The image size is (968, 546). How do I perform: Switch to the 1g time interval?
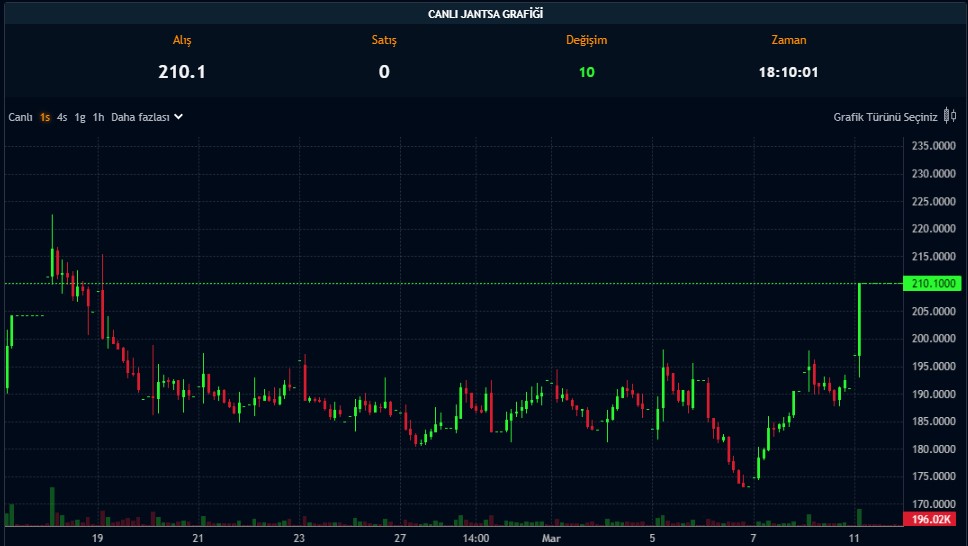pos(80,117)
